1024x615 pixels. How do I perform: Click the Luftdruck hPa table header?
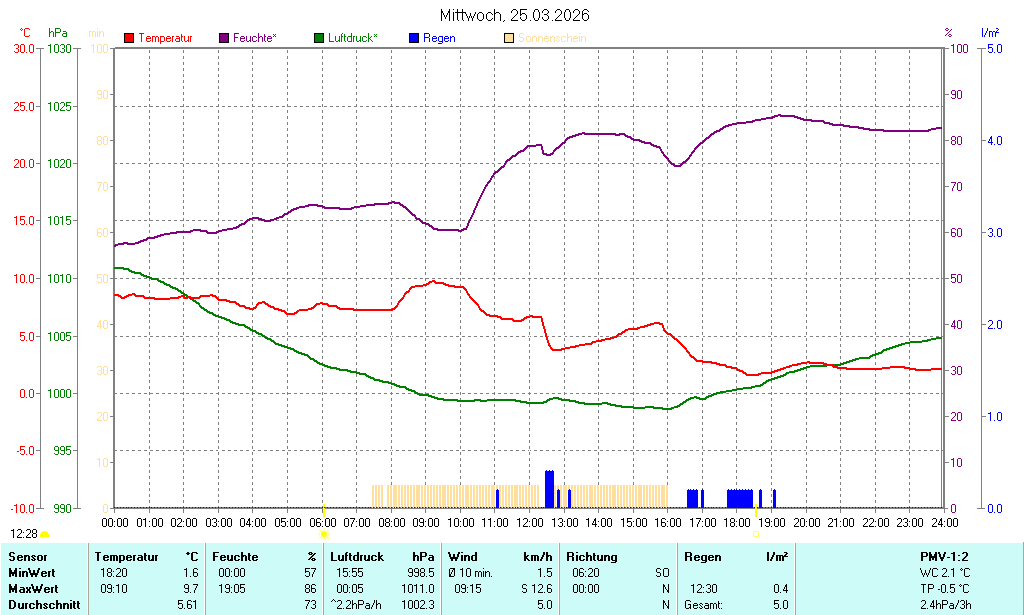point(382,557)
